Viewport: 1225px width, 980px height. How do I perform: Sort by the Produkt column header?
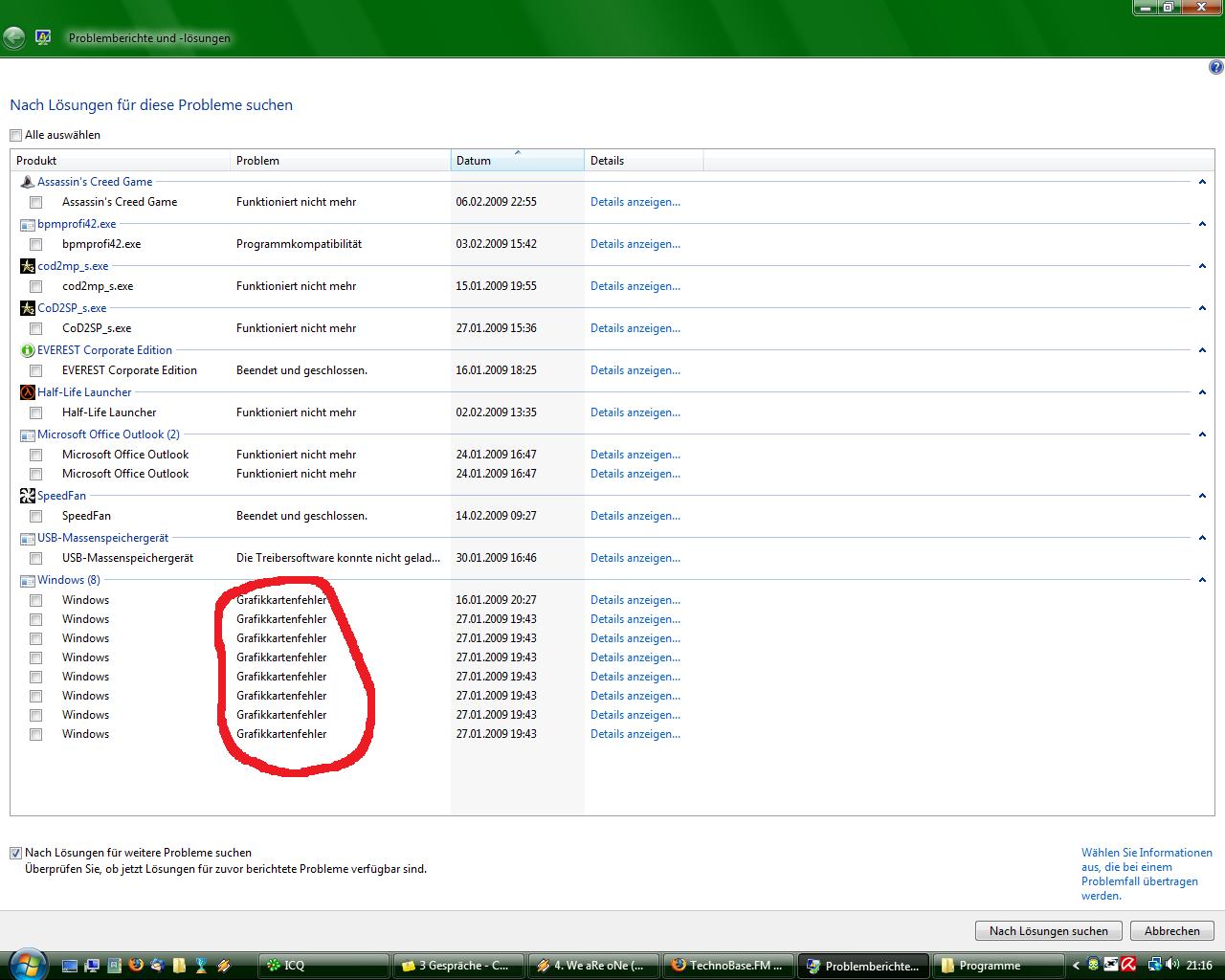point(121,161)
